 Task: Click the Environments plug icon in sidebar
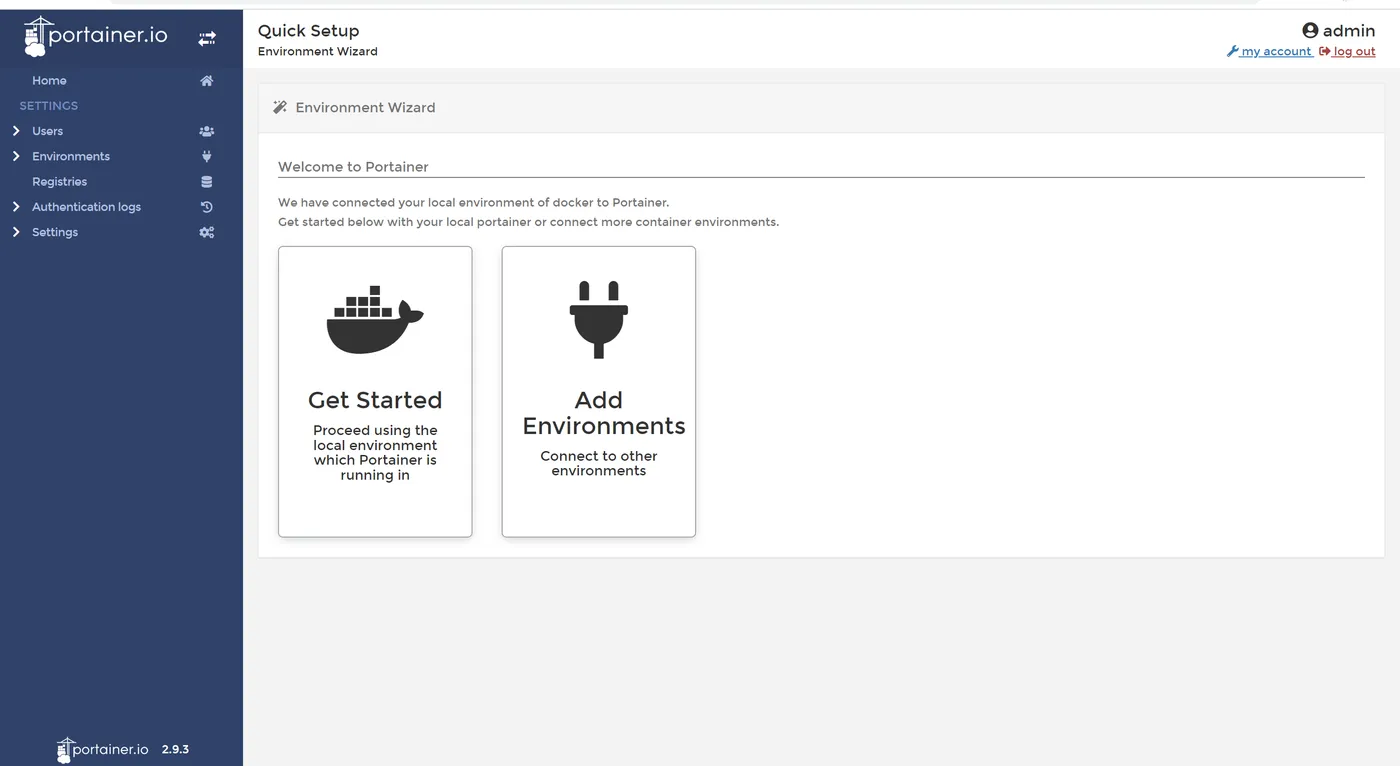[207, 156]
